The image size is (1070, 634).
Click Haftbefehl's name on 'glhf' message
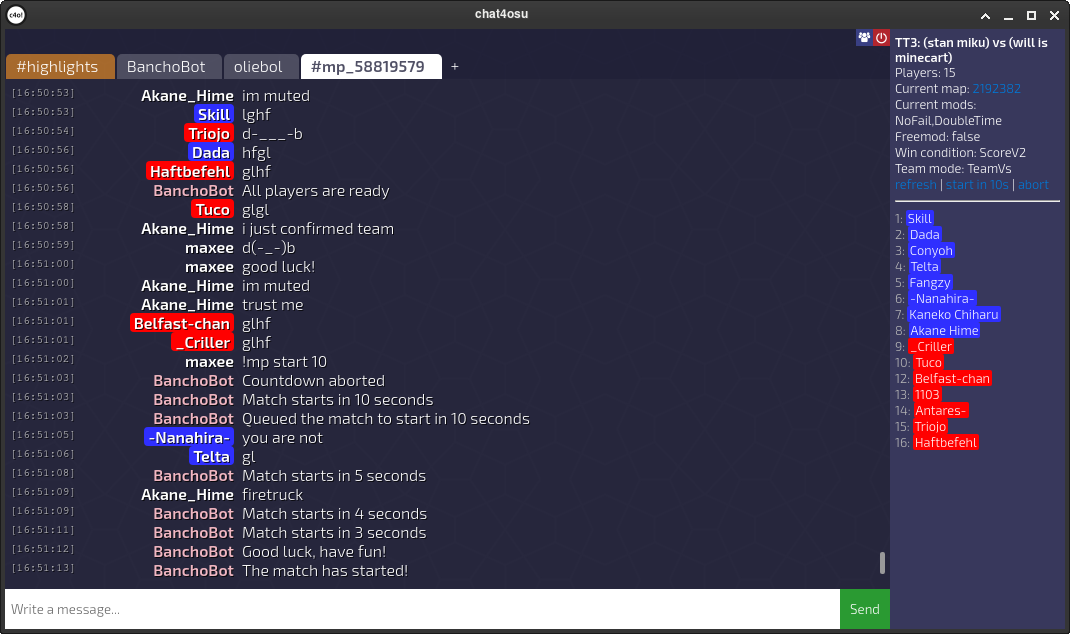[x=190, y=172]
